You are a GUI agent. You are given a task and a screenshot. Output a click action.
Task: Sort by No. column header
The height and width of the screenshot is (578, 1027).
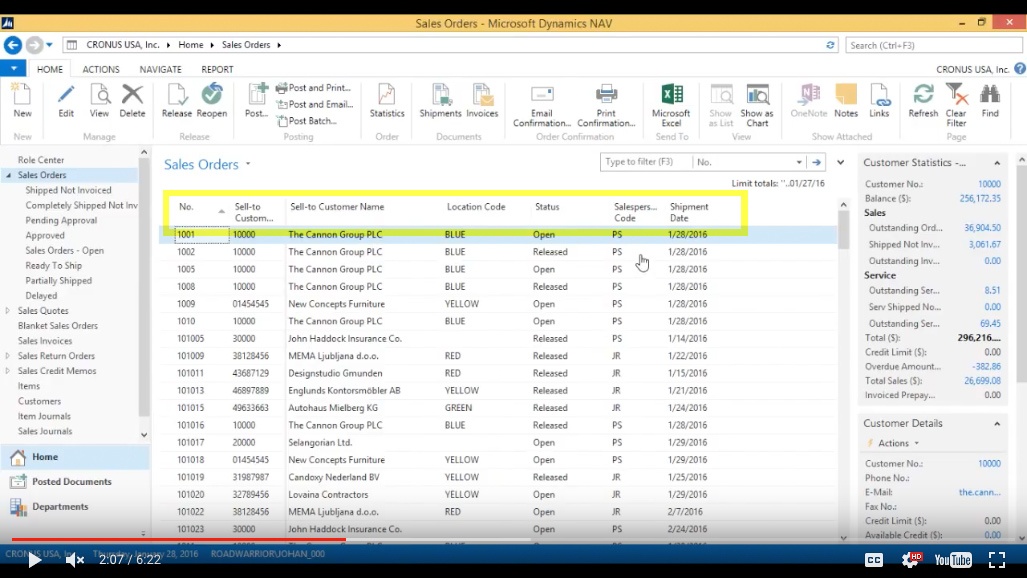tap(186, 206)
